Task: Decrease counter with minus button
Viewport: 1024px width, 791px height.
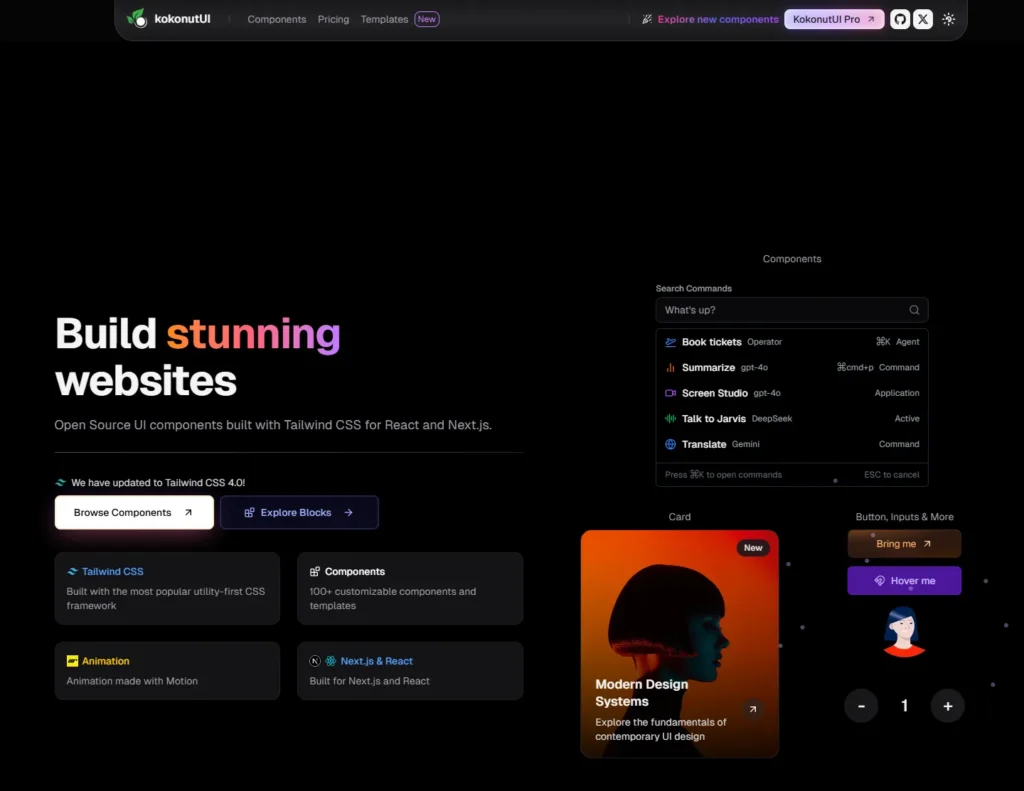Action: (x=861, y=706)
